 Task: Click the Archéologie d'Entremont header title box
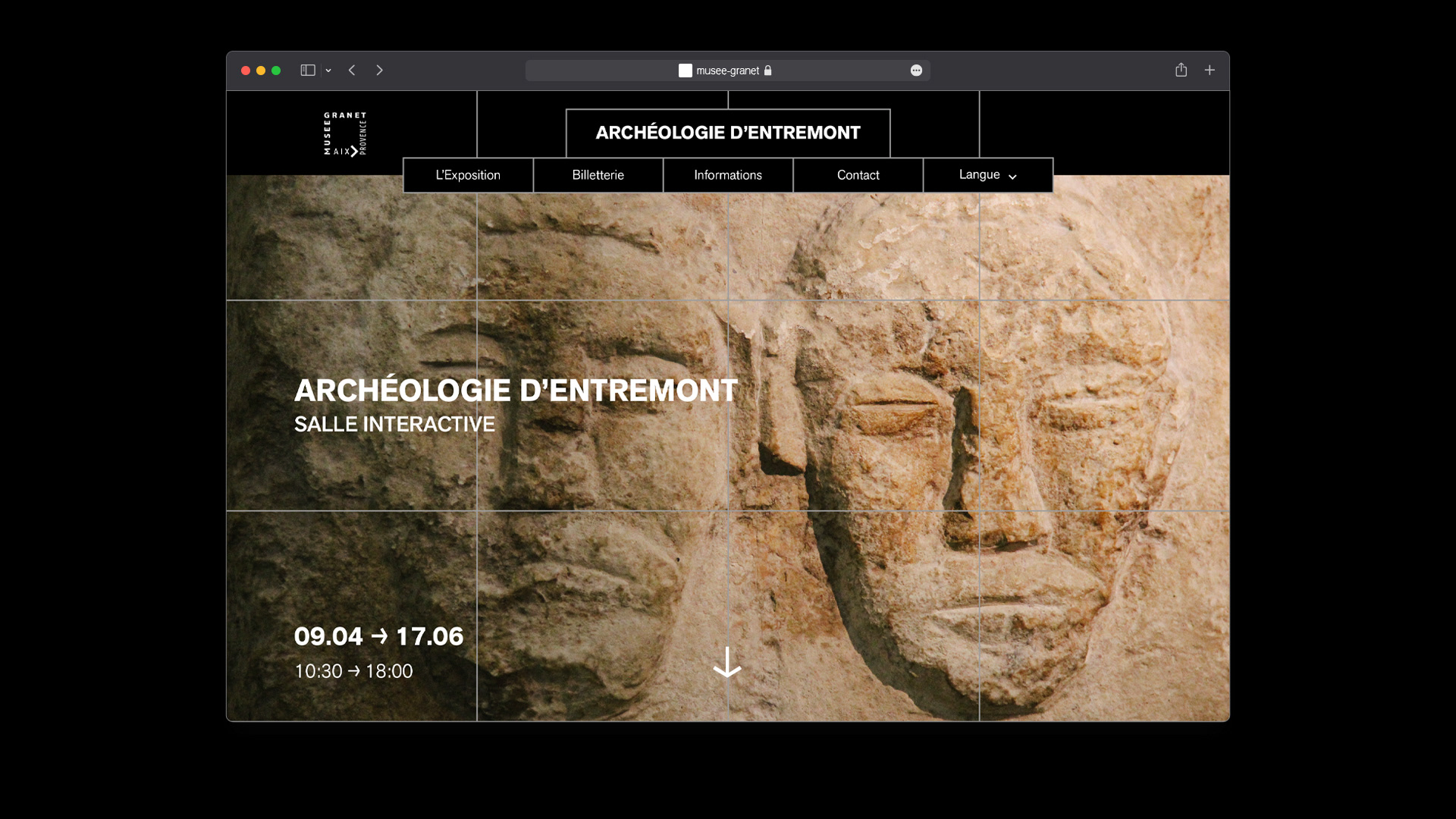(x=727, y=133)
